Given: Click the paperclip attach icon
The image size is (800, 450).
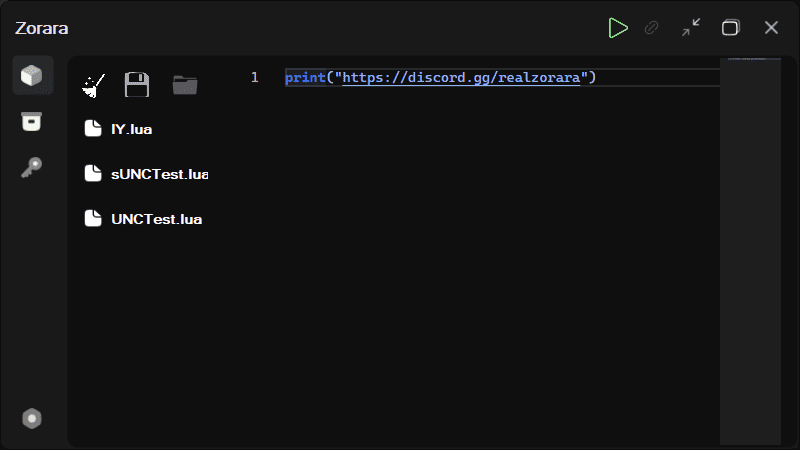Looking at the screenshot, I should (x=652, y=28).
